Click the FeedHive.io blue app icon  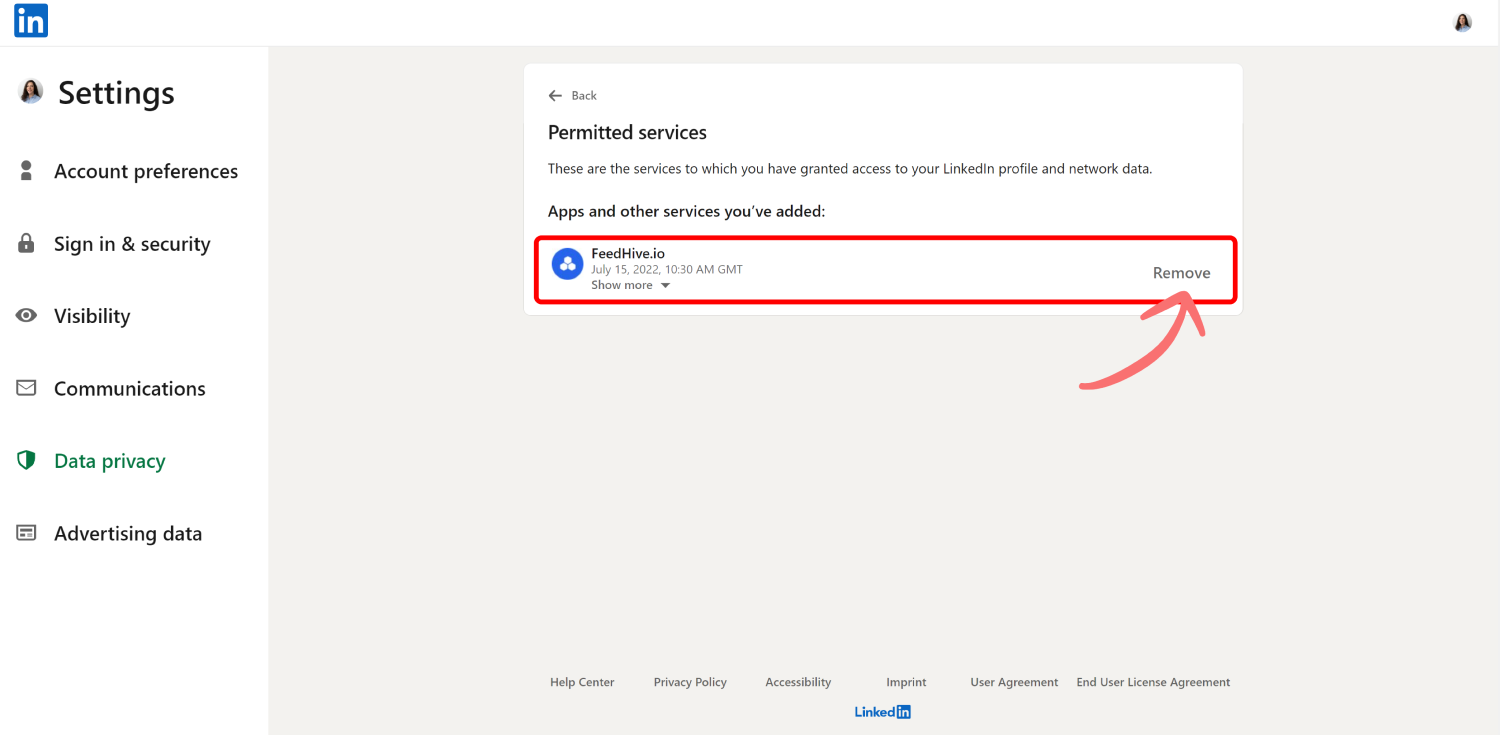tap(567, 264)
